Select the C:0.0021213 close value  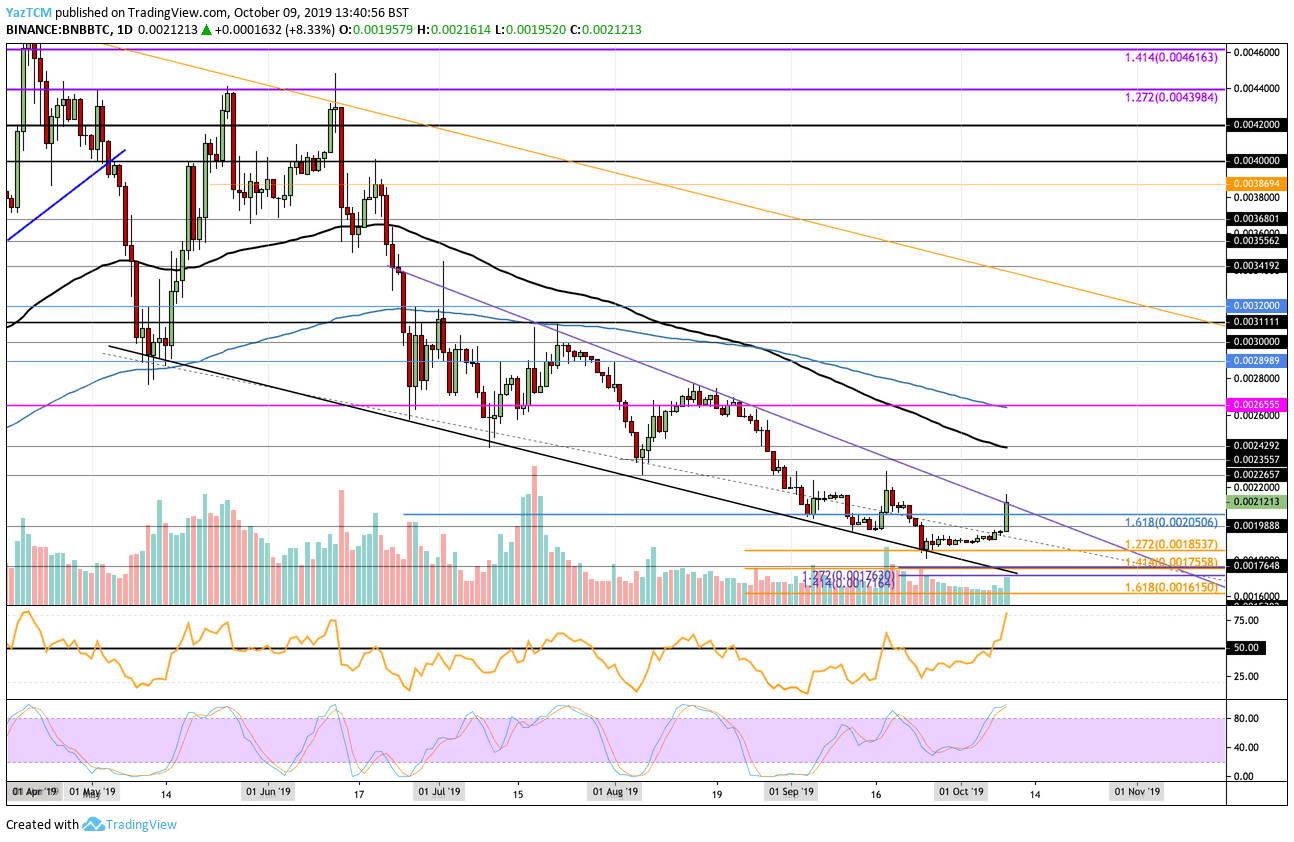click(605, 30)
